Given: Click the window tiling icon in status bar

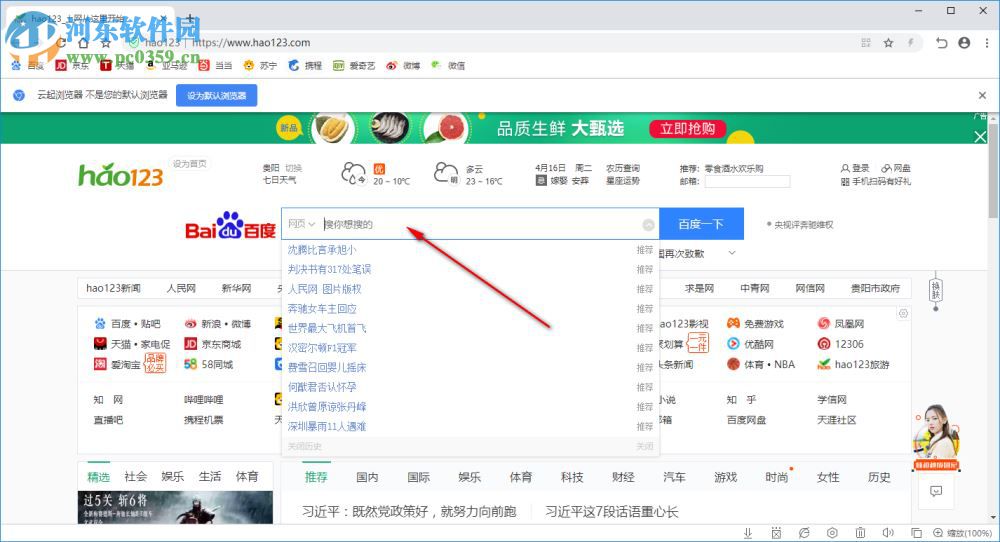Looking at the screenshot, I should click(x=916, y=532).
